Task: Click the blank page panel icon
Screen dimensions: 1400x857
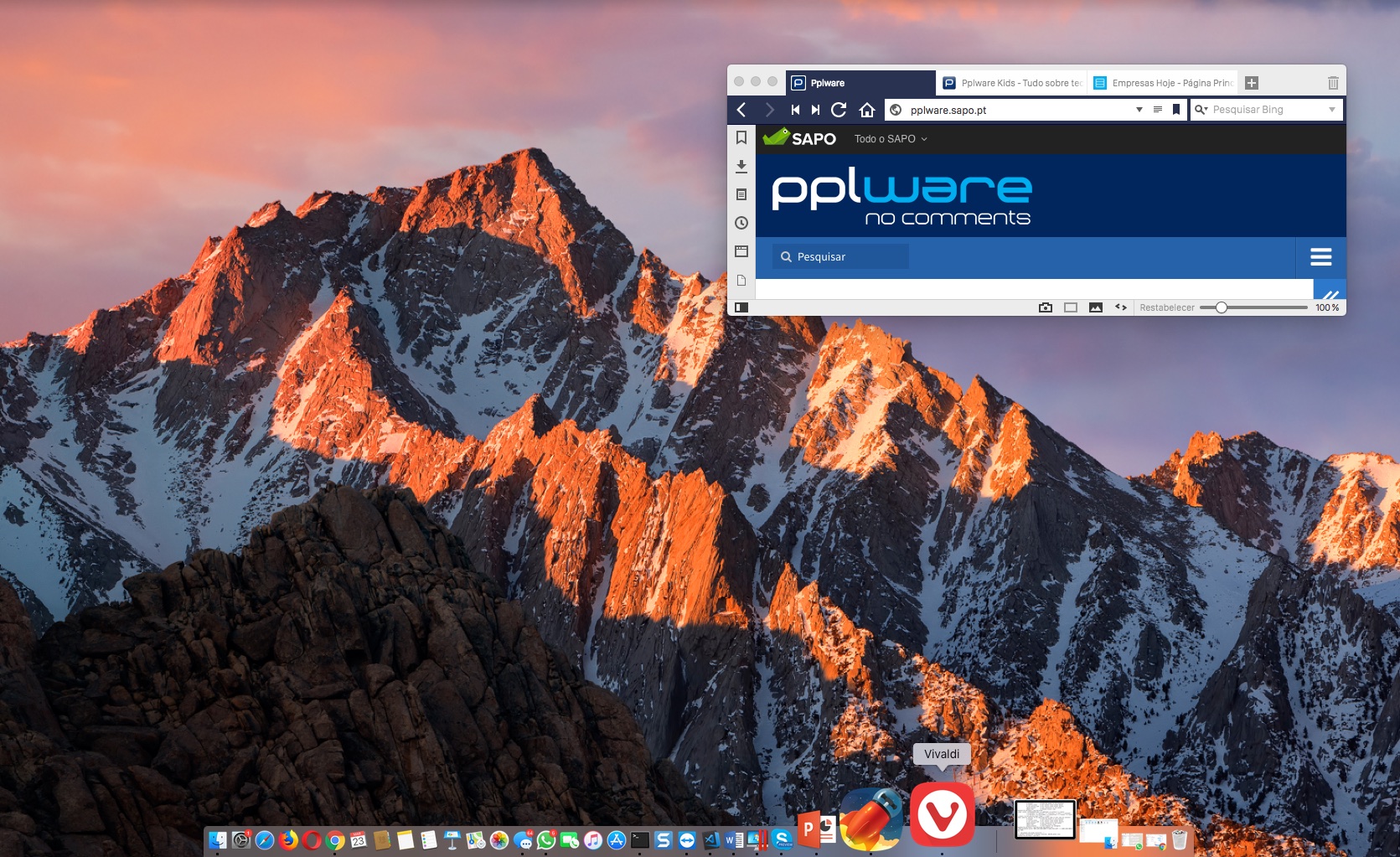Action: tap(741, 280)
